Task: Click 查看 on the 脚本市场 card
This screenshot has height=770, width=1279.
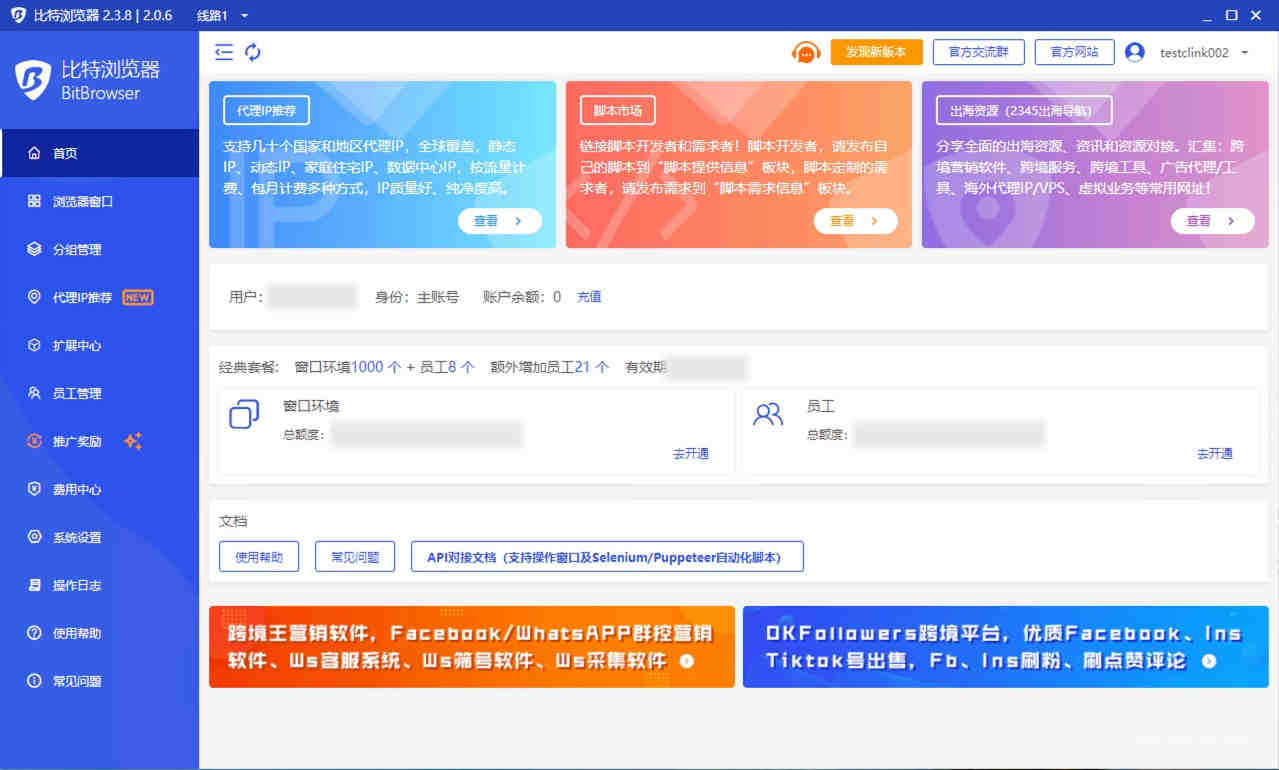Action: (856, 221)
